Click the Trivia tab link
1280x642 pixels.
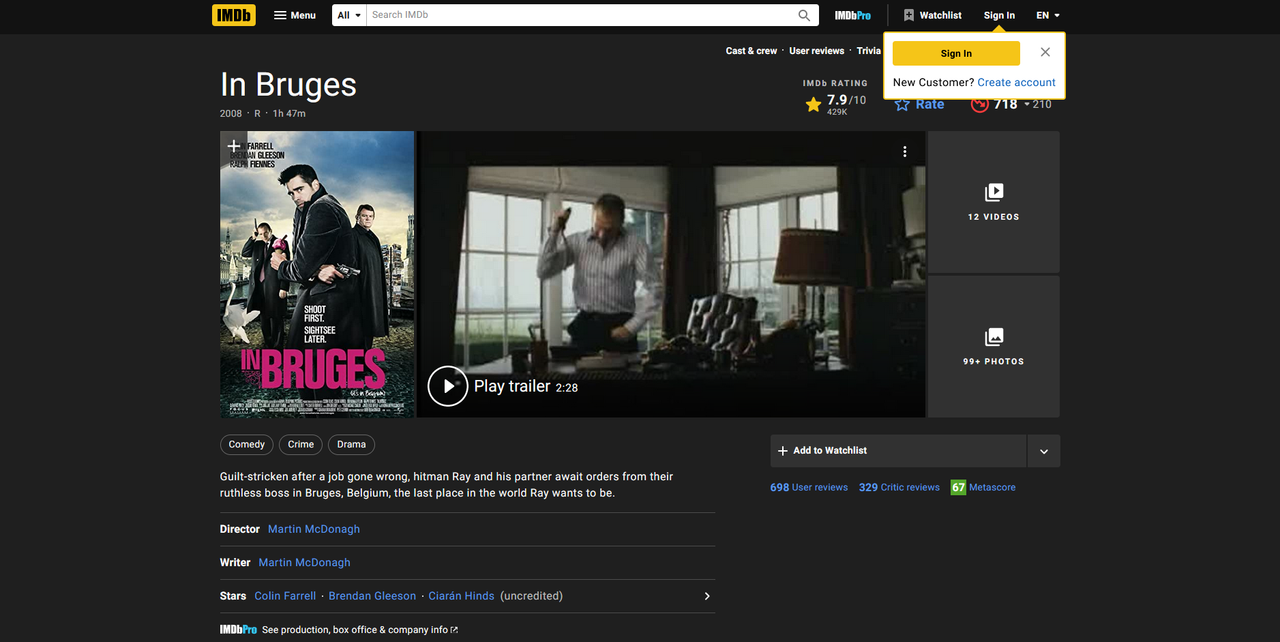point(869,51)
